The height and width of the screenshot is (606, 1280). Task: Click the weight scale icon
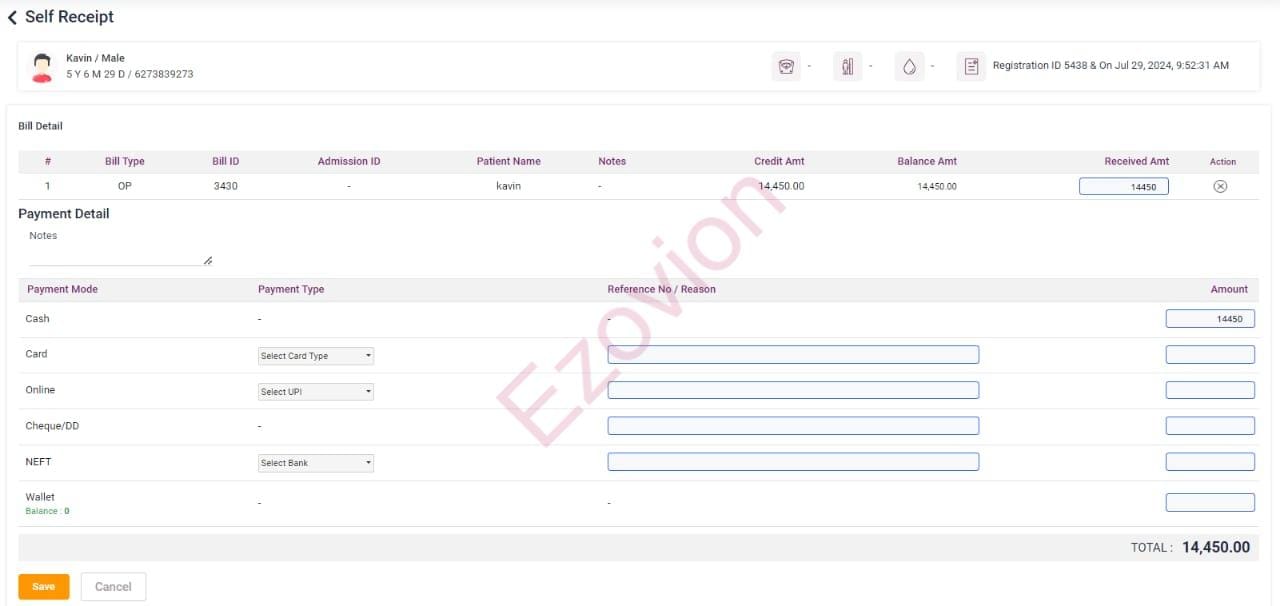(x=786, y=67)
